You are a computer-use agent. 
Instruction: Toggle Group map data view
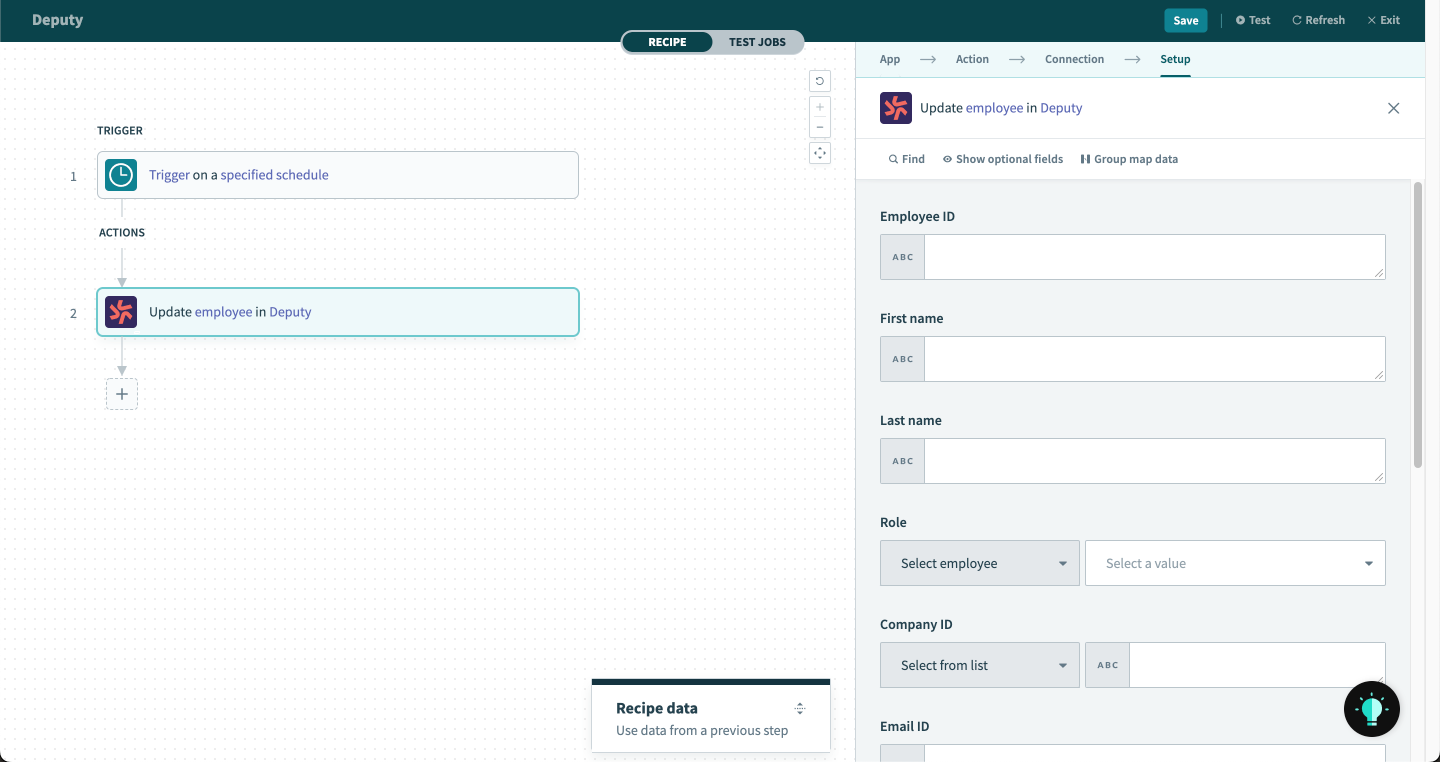[x=1129, y=159]
